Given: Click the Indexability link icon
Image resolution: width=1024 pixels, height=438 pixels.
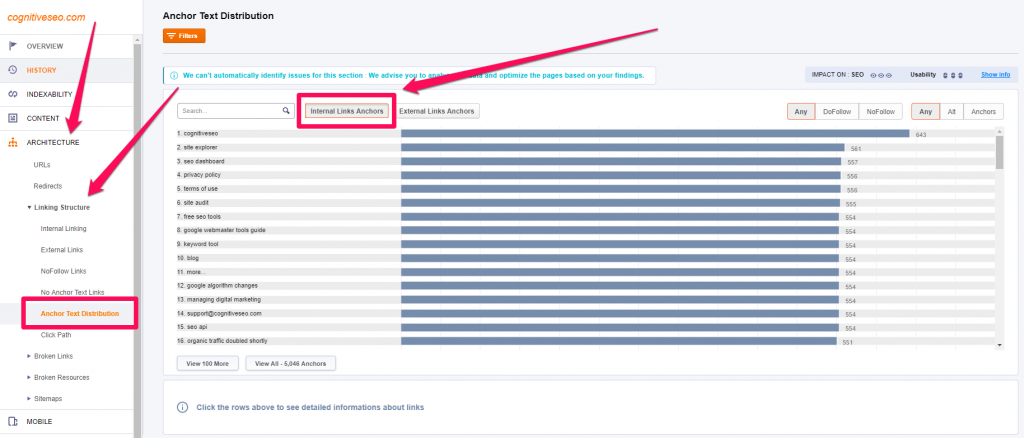Looking at the screenshot, I should (12, 94).
